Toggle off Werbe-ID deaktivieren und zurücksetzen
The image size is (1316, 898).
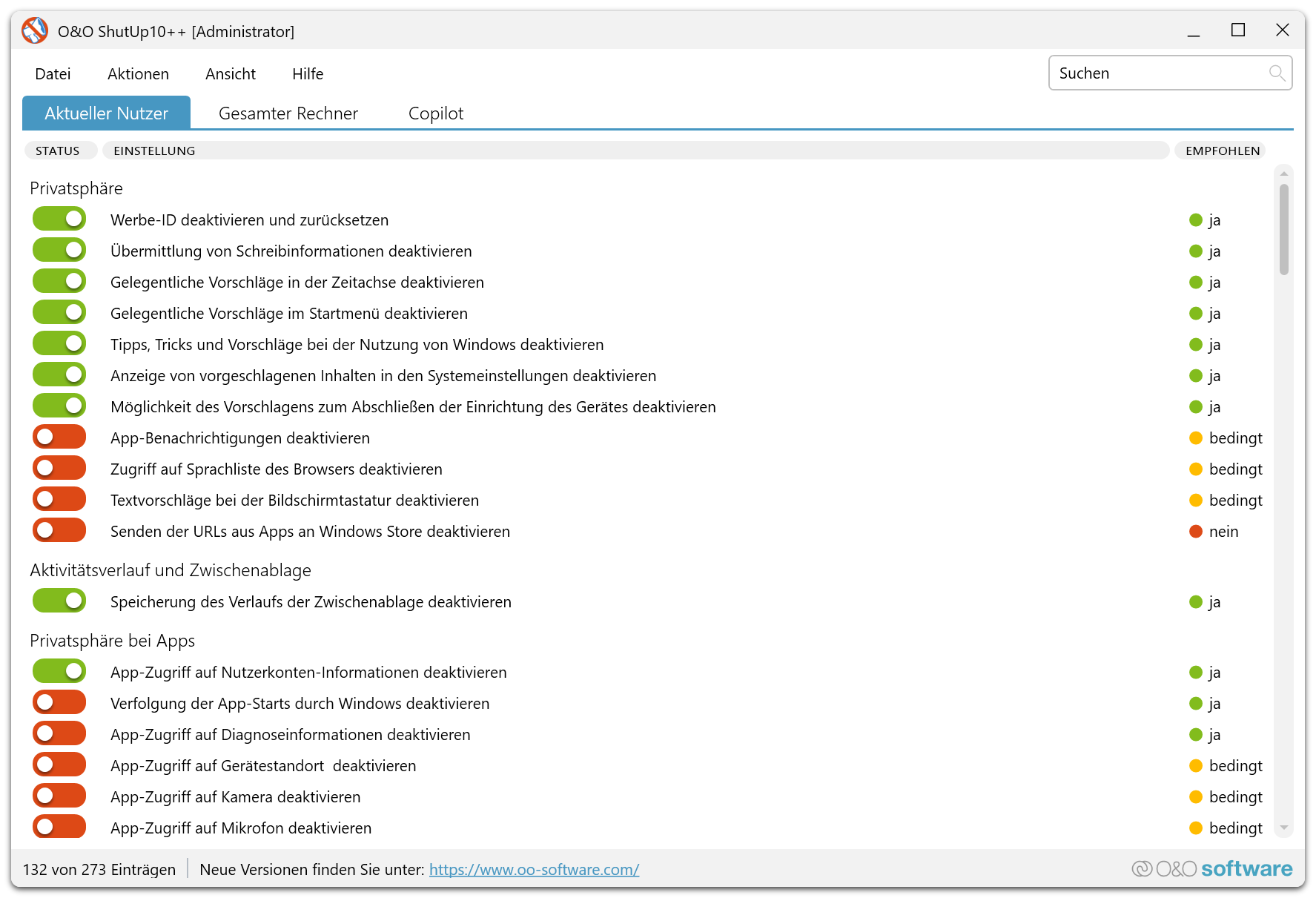(x=59, y=219)
